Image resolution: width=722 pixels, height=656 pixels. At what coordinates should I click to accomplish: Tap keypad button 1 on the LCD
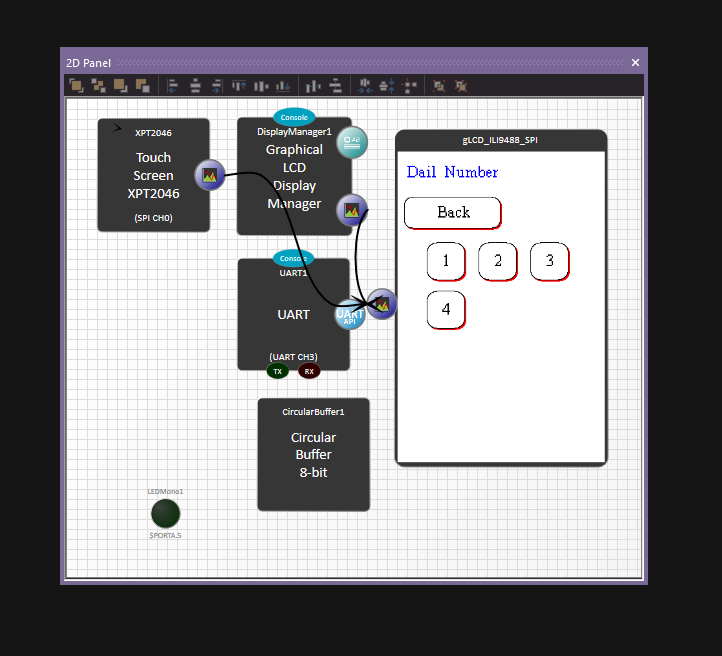point(446,261)
